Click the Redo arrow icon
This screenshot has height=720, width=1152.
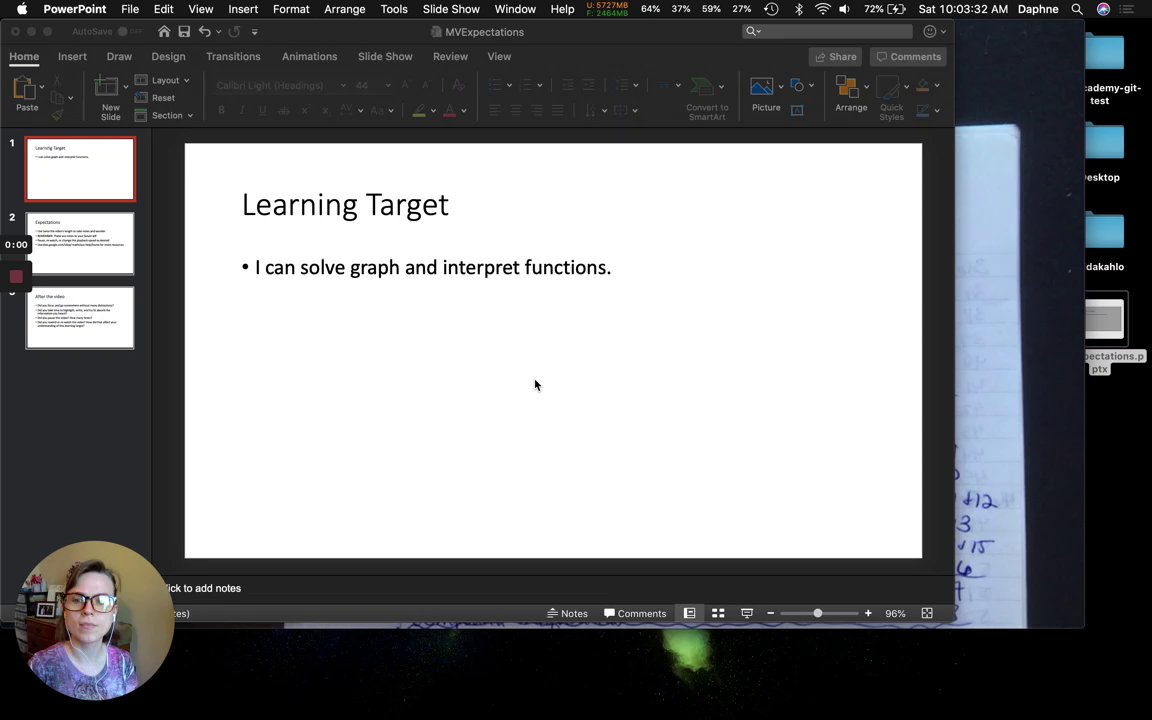(234, 32)
